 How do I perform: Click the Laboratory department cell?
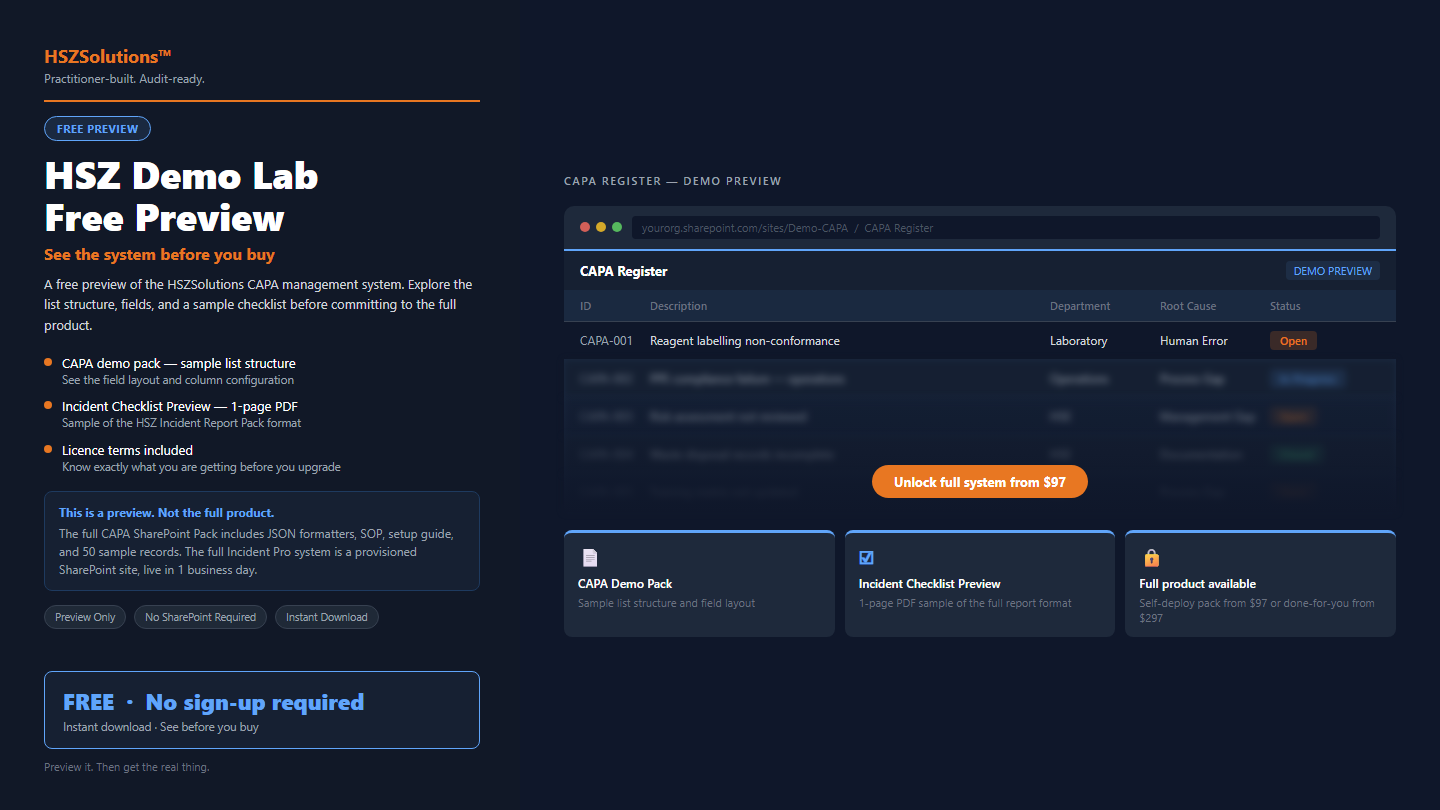[x=1079, y=341]
